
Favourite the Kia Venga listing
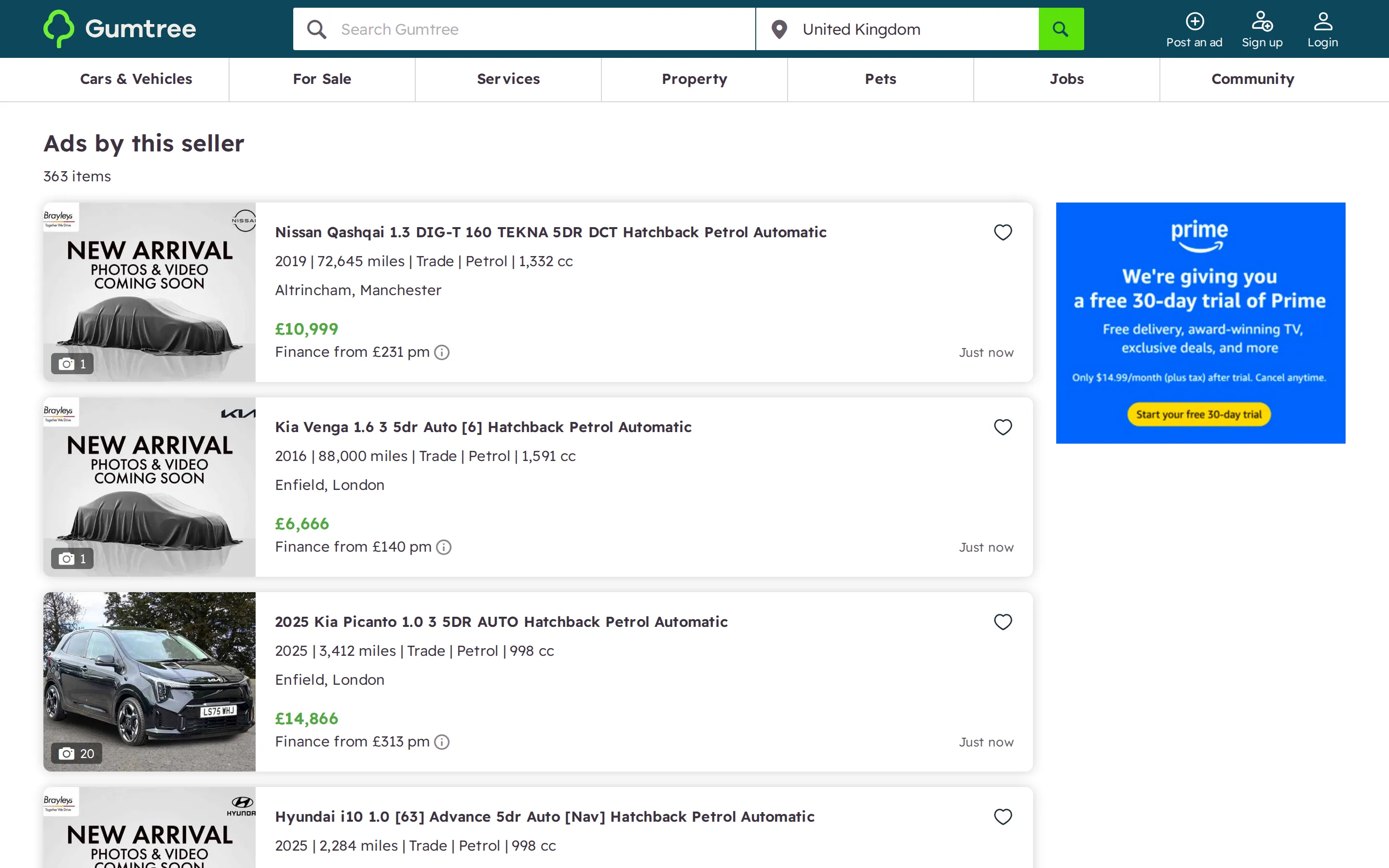(1003, 427)
